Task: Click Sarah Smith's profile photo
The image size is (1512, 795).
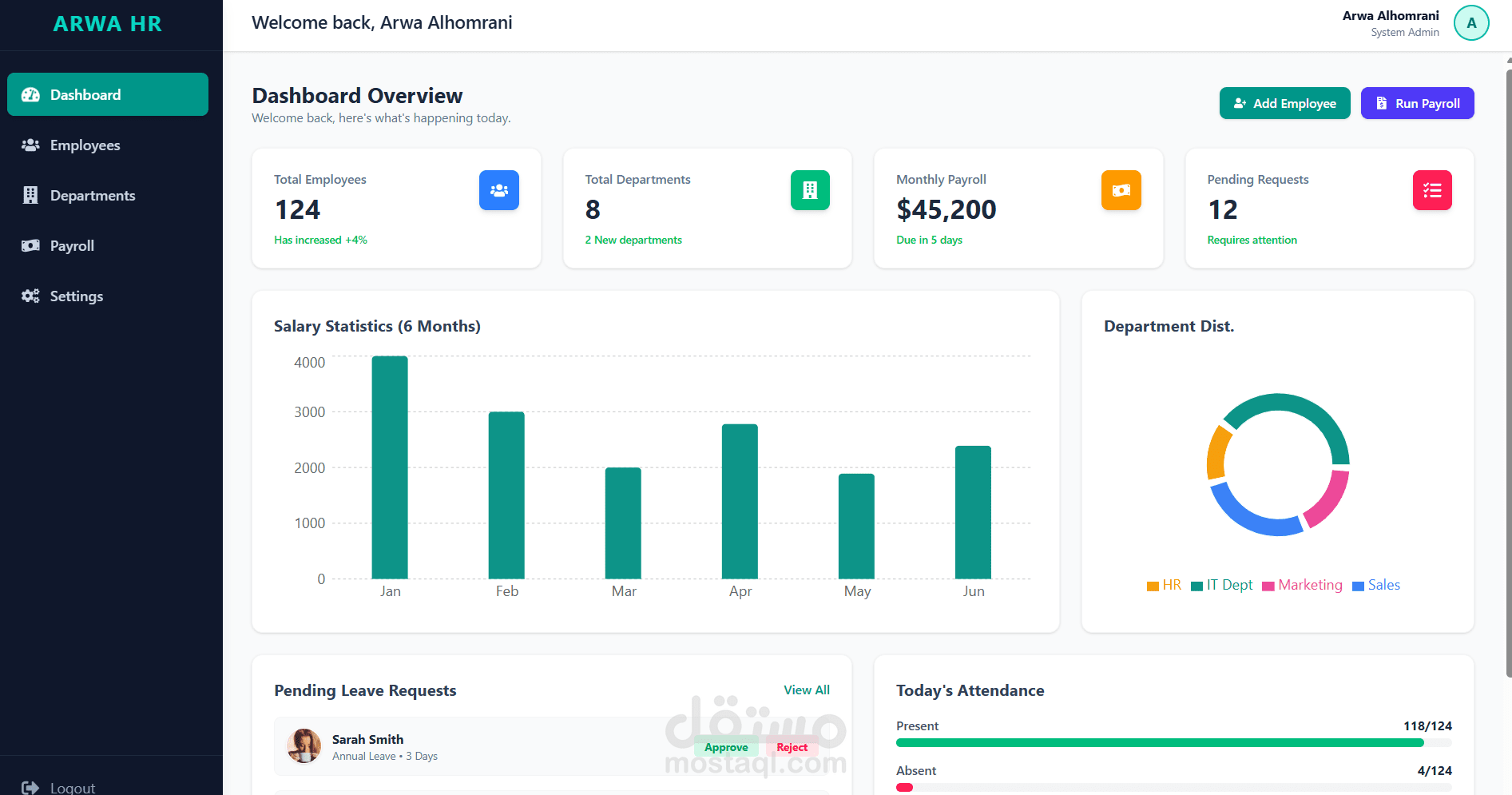Action: 304,746
